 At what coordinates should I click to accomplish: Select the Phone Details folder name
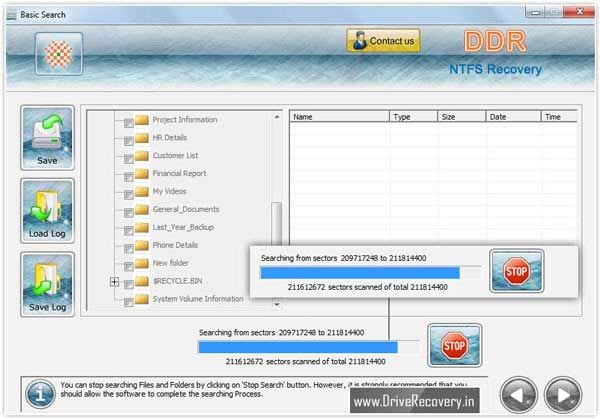coord(175,245)
